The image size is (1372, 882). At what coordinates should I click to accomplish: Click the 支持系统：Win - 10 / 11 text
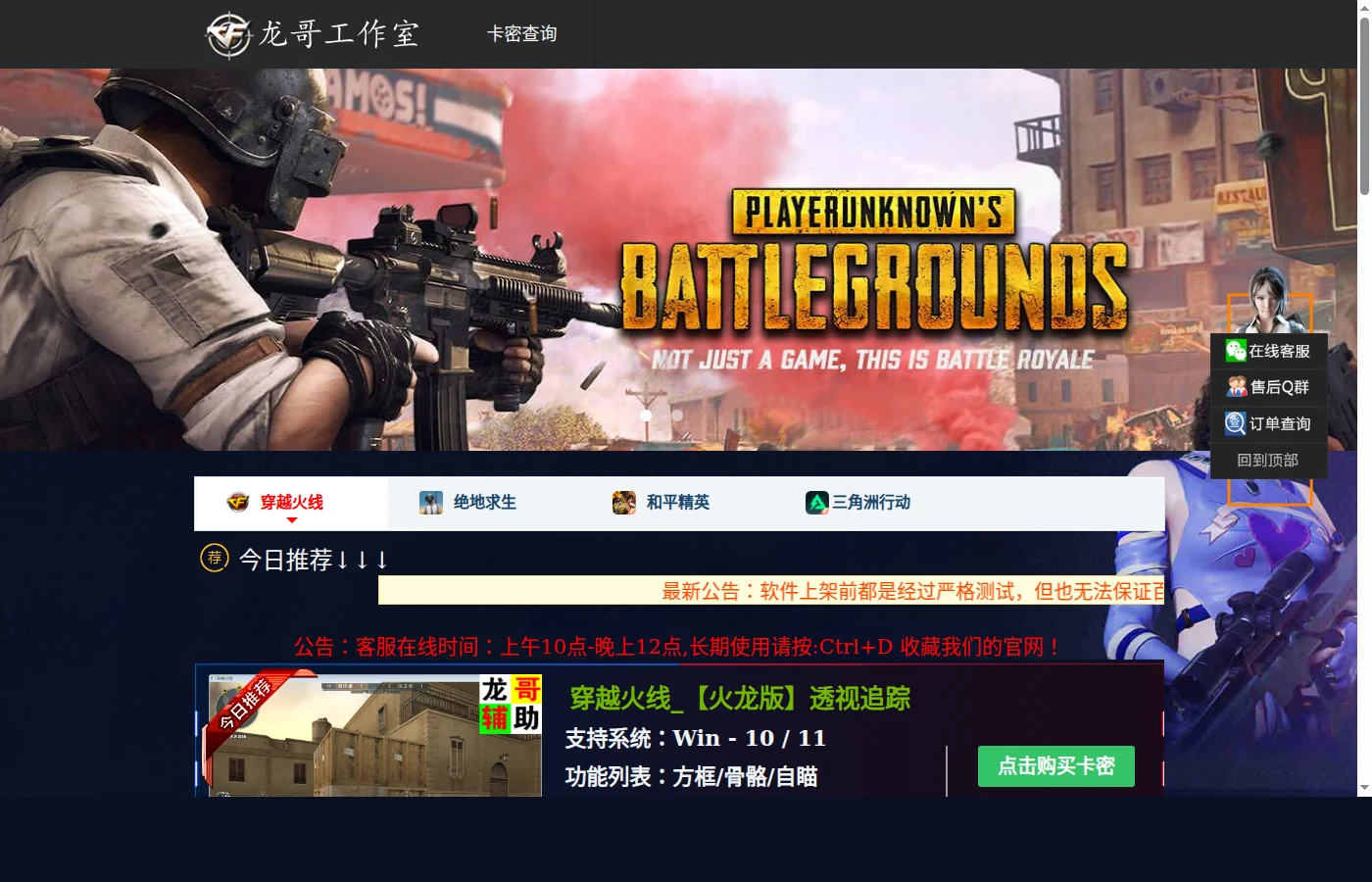(x=695, y=738)
